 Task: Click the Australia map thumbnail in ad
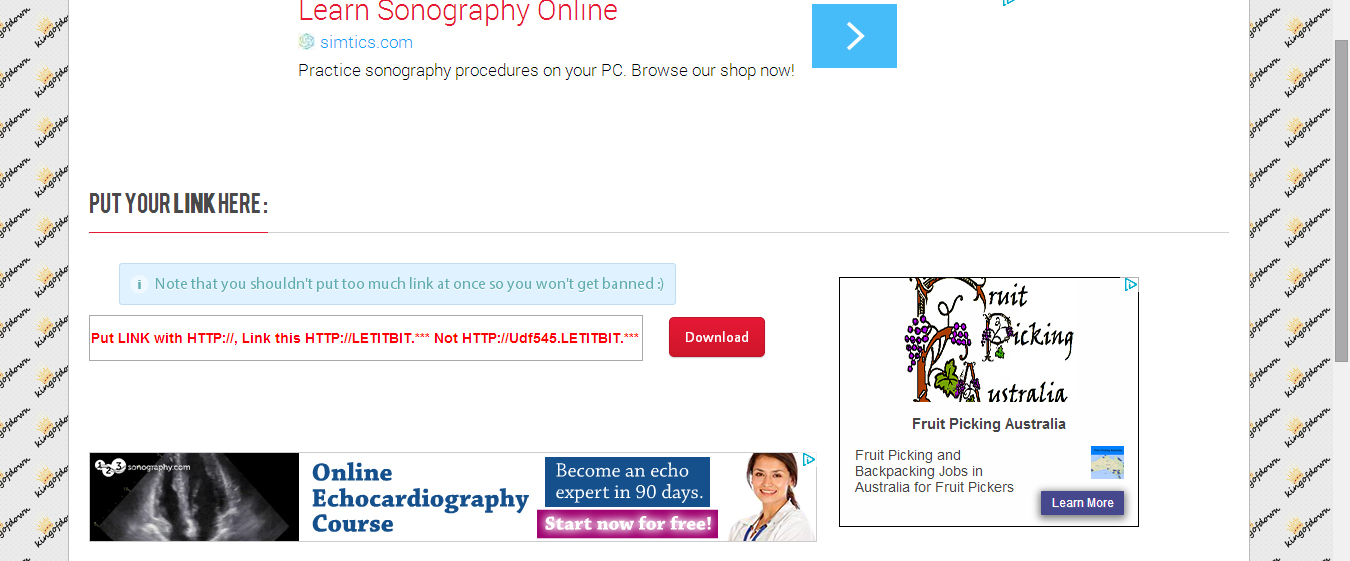[1107, 462]
